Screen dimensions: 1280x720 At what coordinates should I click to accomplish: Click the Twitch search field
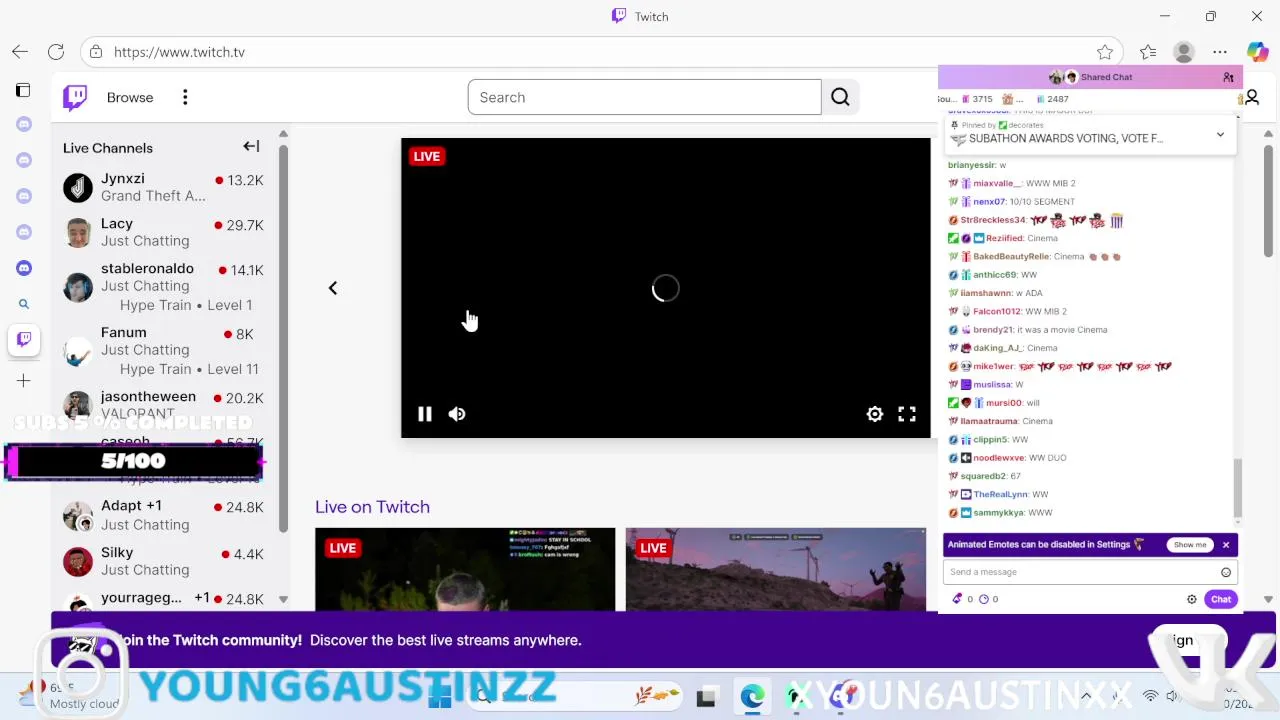pyautogui.click(x=644, y=97)
